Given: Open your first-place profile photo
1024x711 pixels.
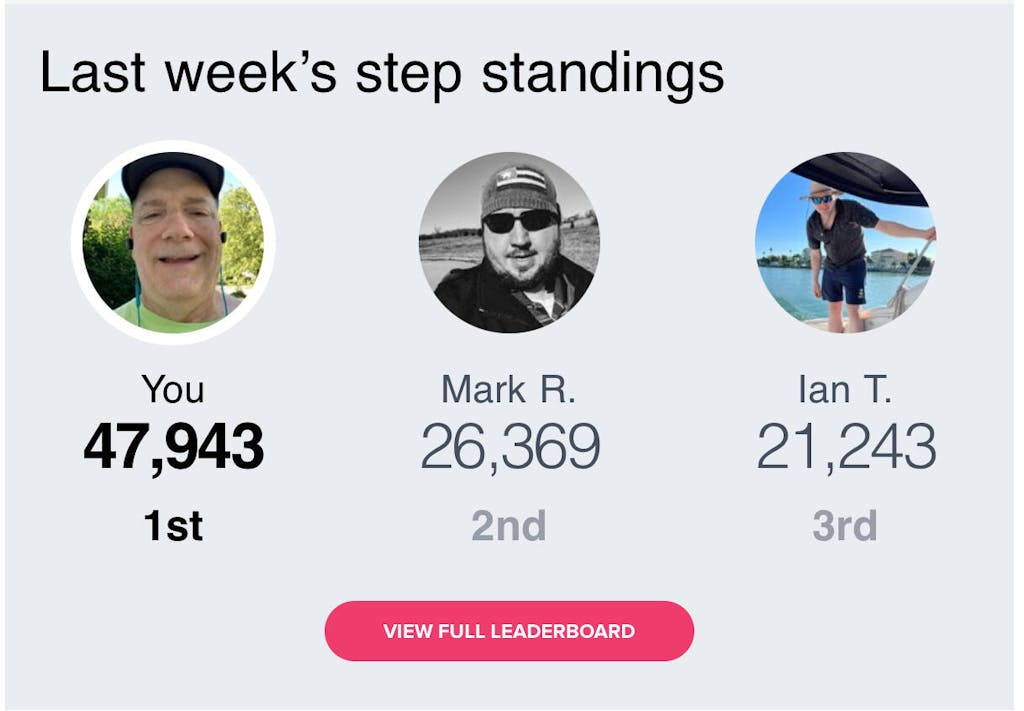Looking at the screenshot, I should coord(173,243).
